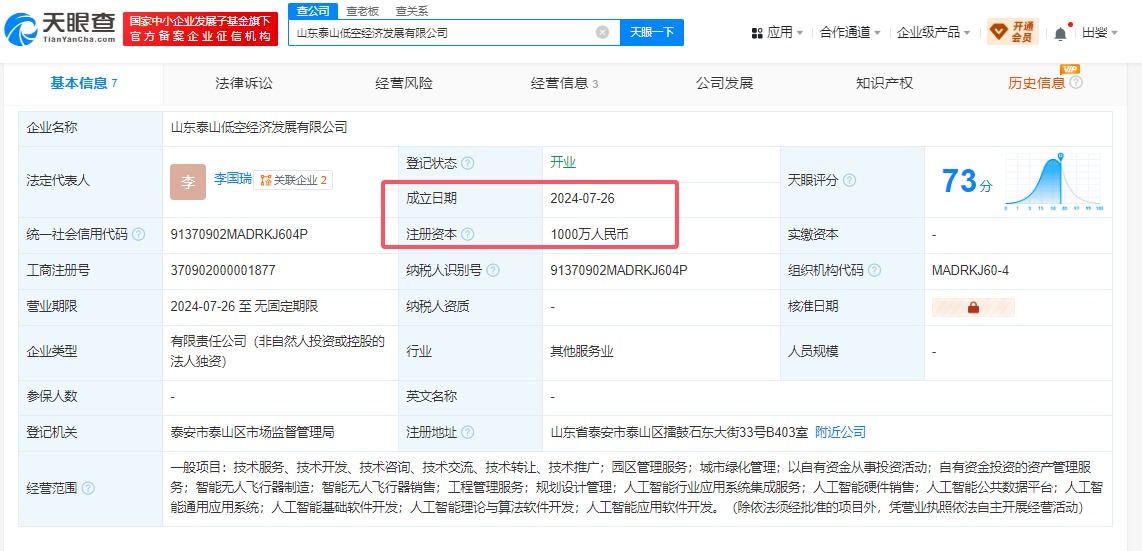The width and height of the screenshot is (1142, 551).
Task: Clear the search box with the X icon
Action: (x=602, y=32)
